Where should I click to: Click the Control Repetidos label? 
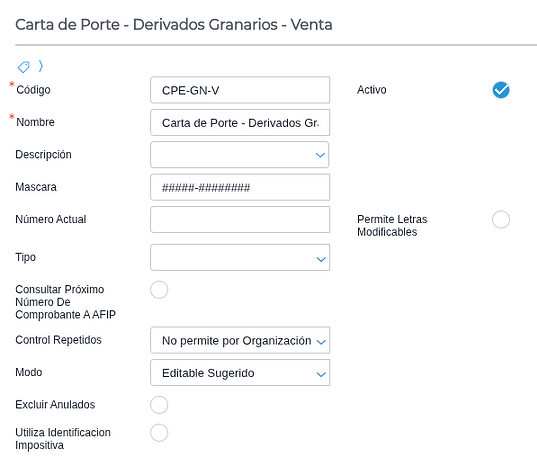[59, 340]
